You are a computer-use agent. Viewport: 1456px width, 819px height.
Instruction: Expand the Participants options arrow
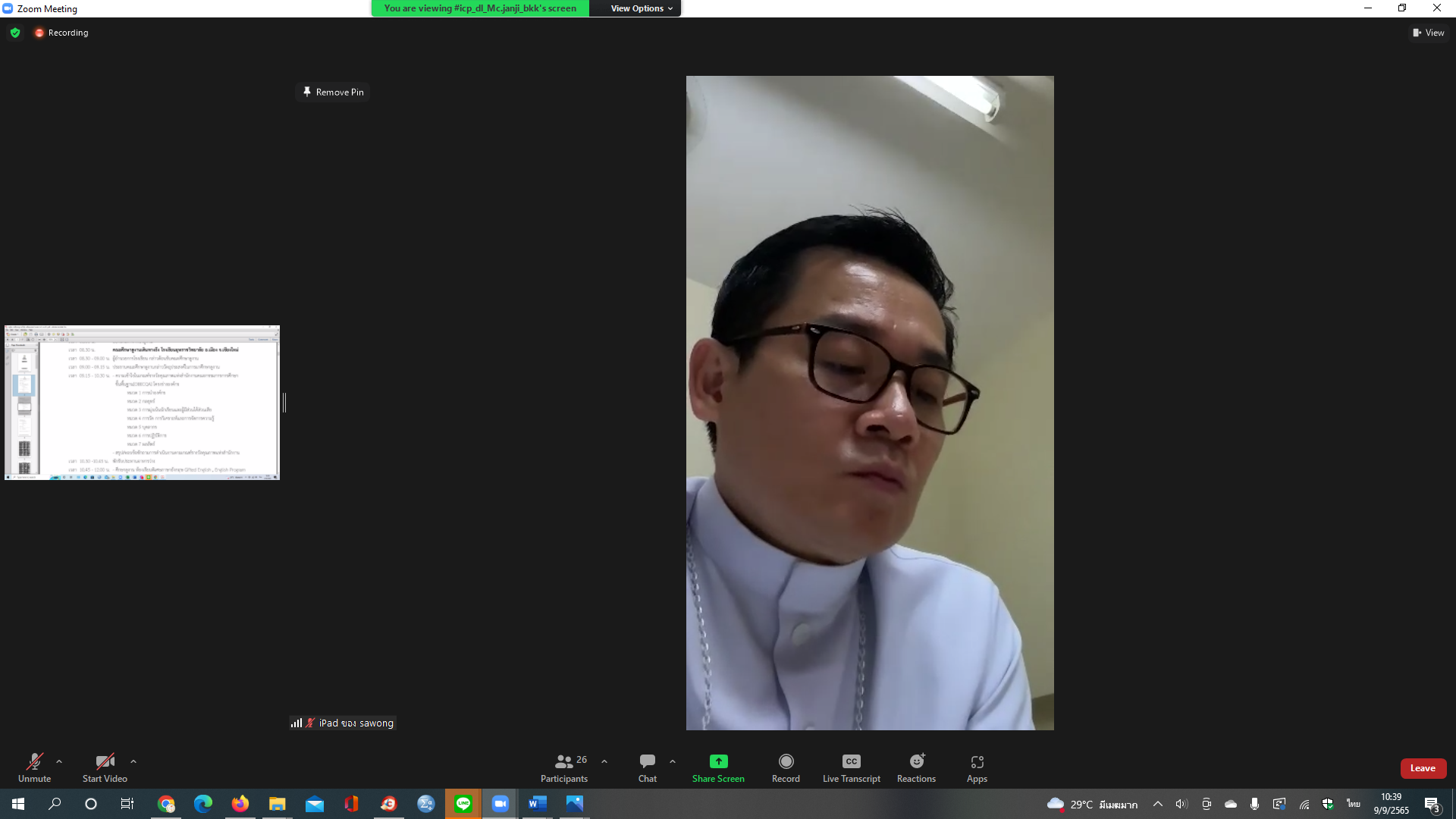coord(604,761)
